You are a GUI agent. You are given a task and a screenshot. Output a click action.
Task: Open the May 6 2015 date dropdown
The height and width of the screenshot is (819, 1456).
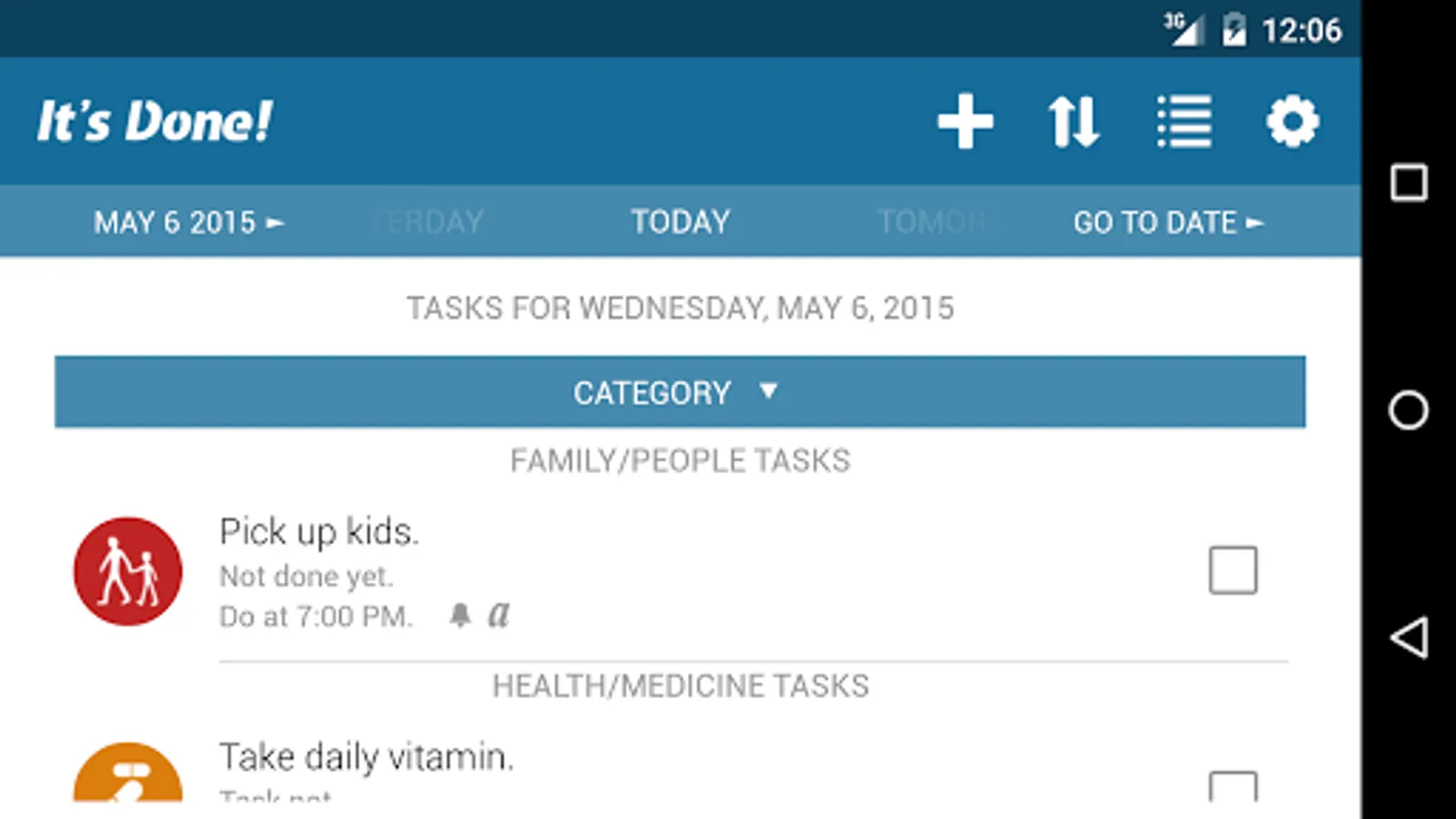pyautogui.click(x=188, y=223)
